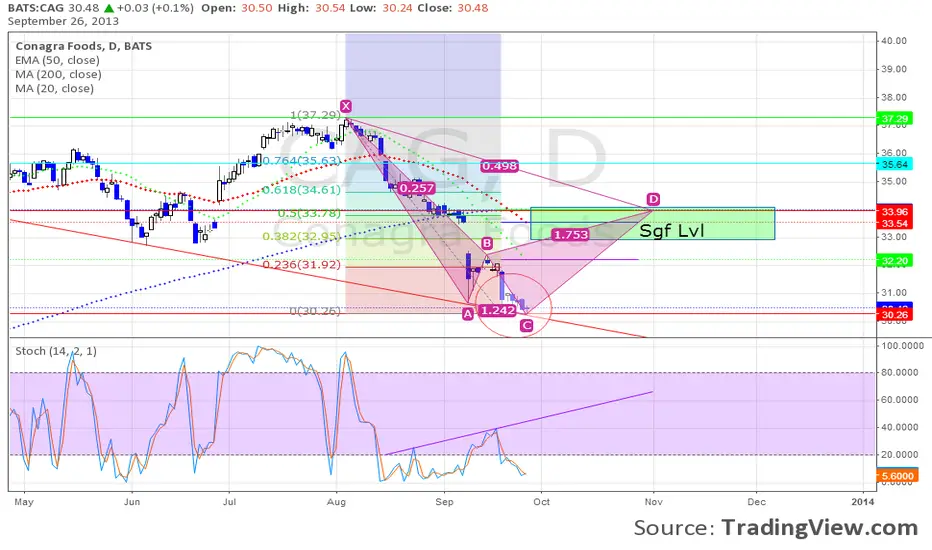Click the red 33.96 price tag
The width and height of the screenshot is (932, 550).
point(895,212)
